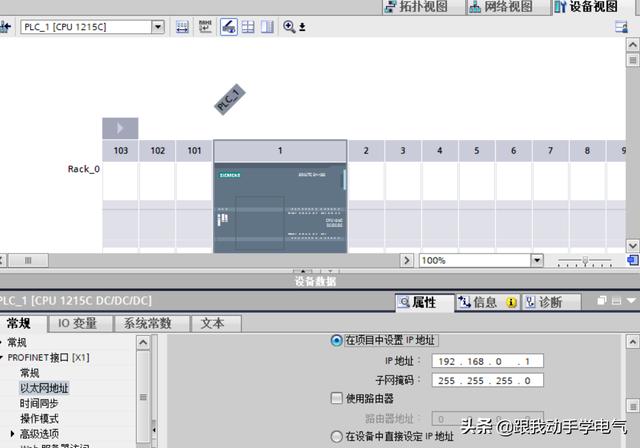Image resolution: width=640 pixels, height=448 pixels.
Task: Click the splitter expand arrows above 设备数据
Action: (316, 271)
